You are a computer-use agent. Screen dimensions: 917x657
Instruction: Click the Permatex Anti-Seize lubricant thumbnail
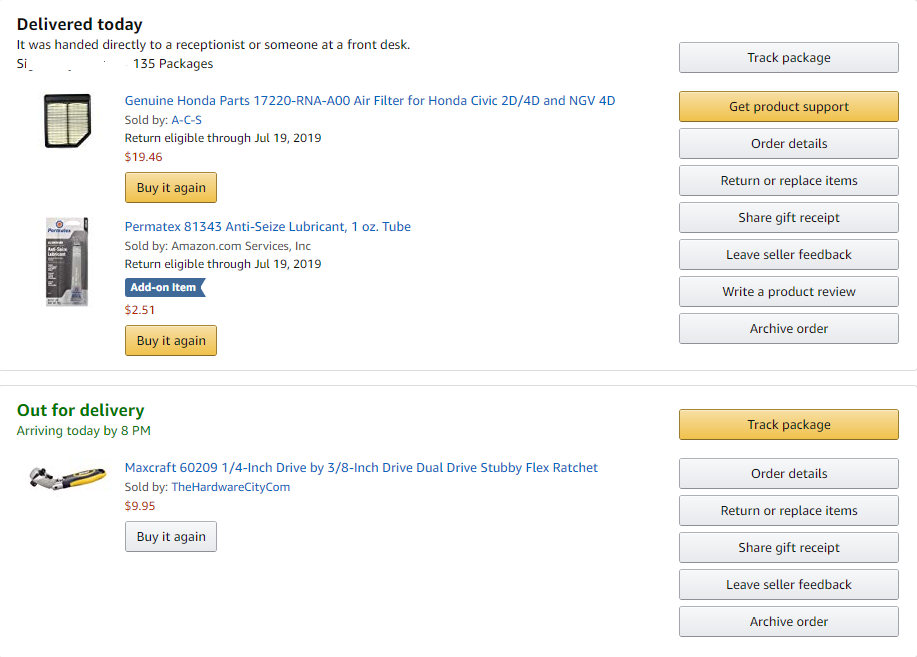click(67, 260)
